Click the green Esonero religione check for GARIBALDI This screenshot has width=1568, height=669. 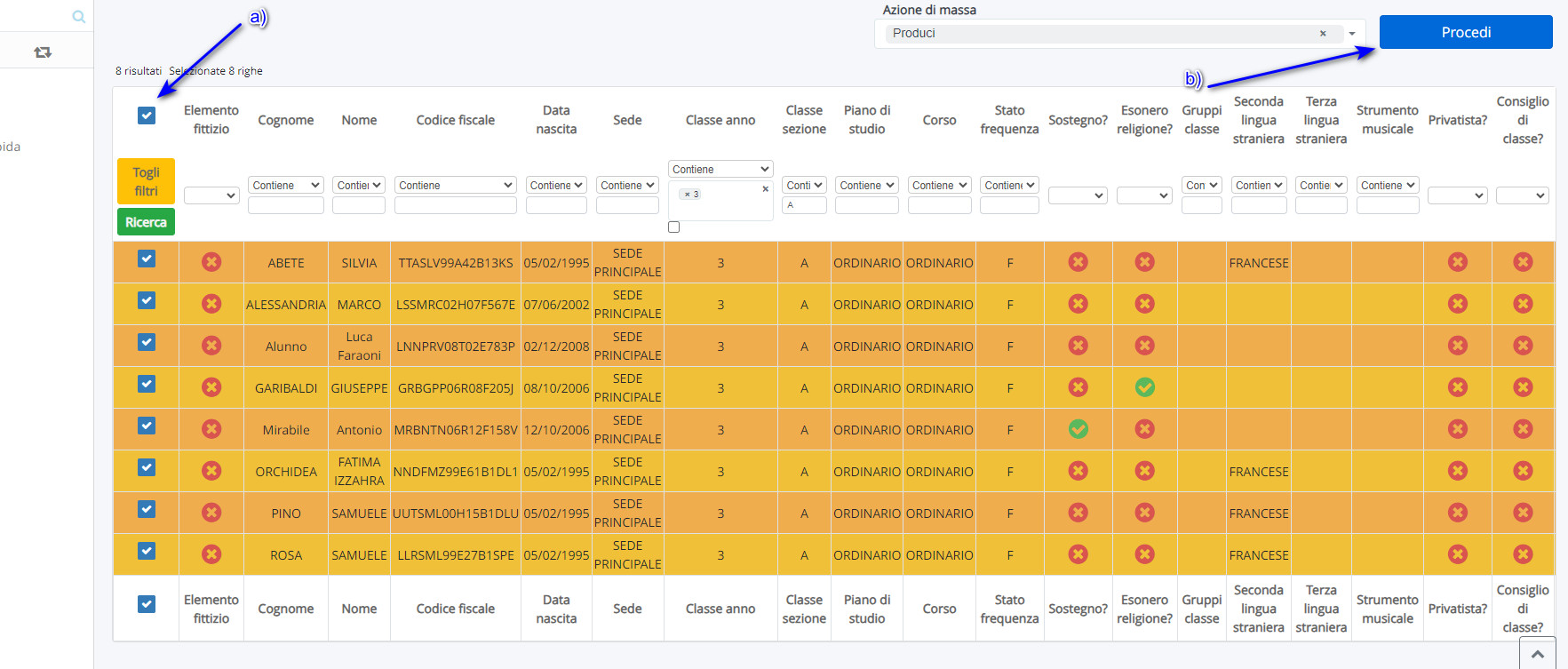coord(1145,387)
